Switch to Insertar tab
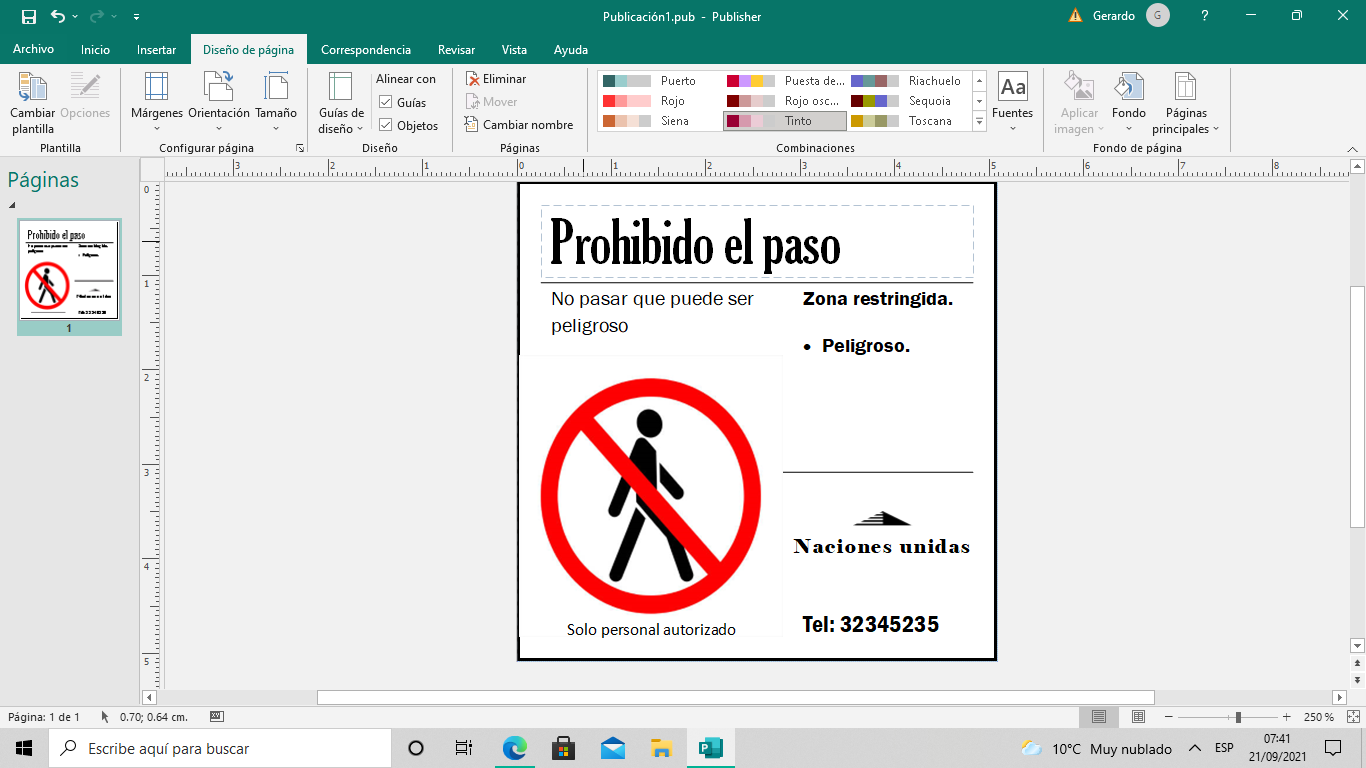 [x=156, y=49]
